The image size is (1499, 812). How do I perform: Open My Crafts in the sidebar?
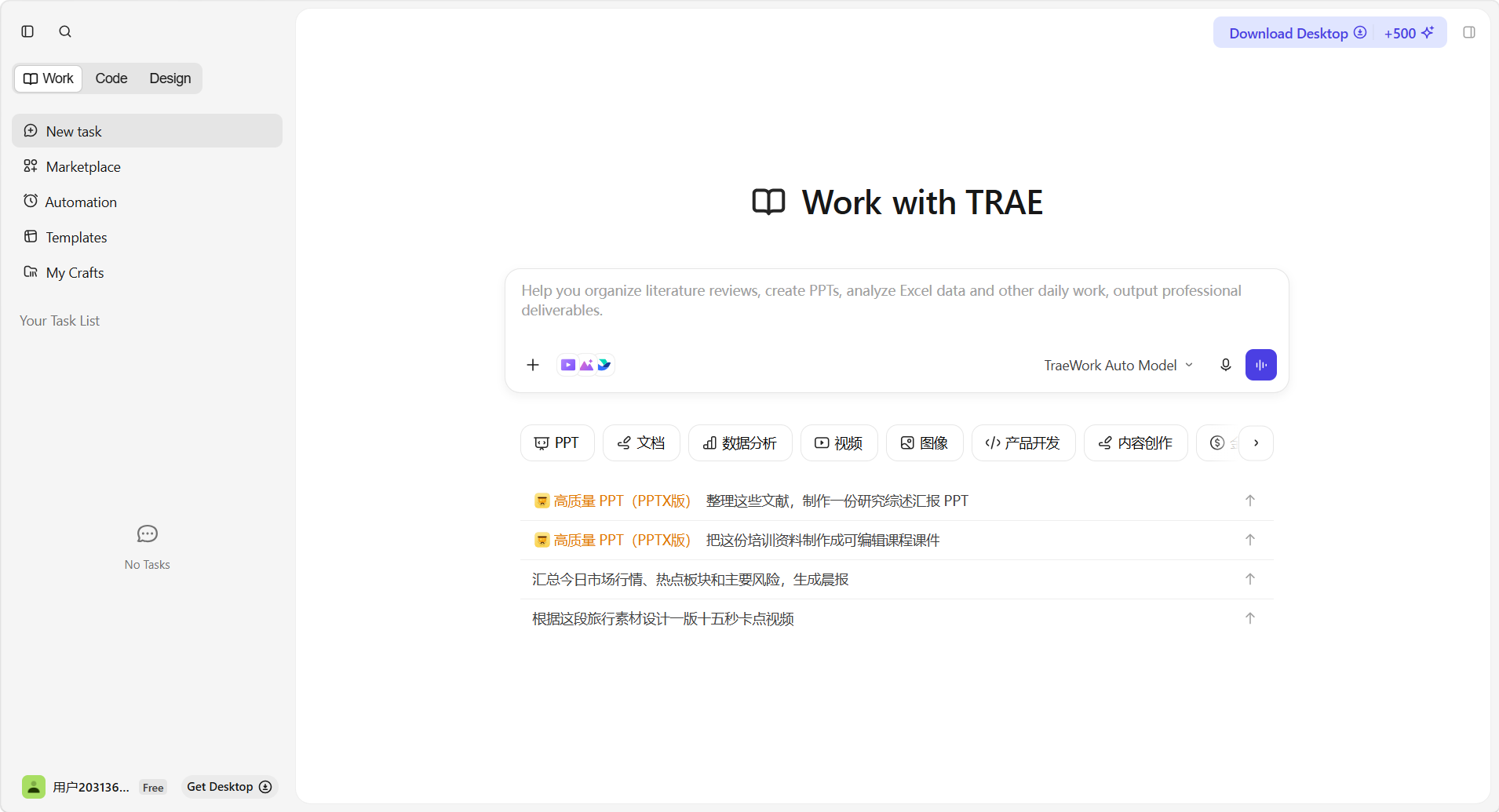pos(147,272)
